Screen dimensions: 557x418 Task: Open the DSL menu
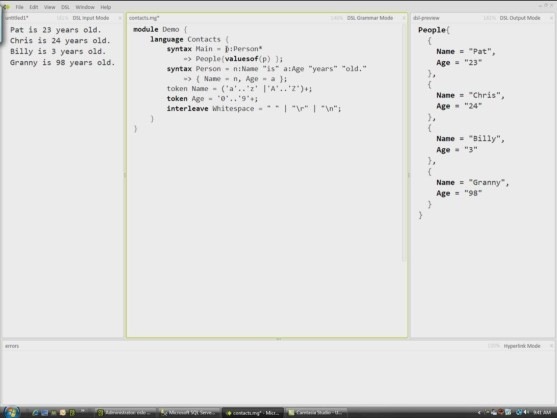(65, 7)
